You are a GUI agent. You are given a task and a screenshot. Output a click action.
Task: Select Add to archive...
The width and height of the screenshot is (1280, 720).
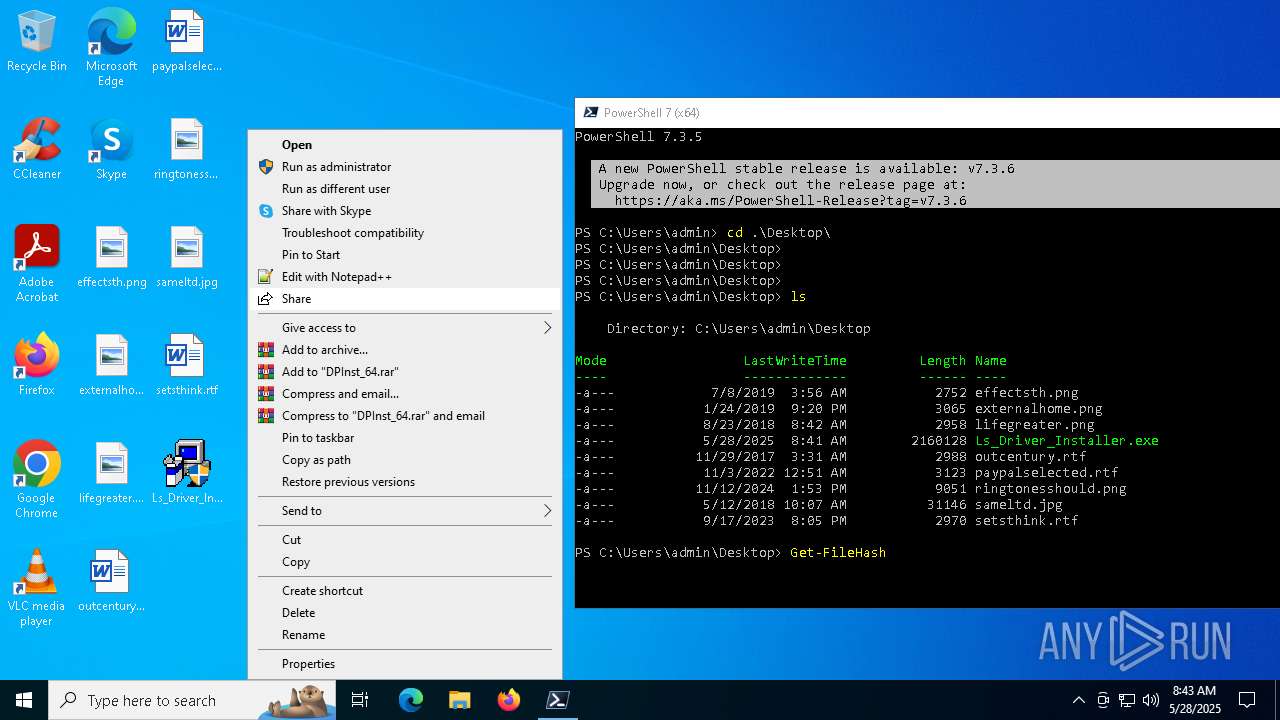point(405,350)
